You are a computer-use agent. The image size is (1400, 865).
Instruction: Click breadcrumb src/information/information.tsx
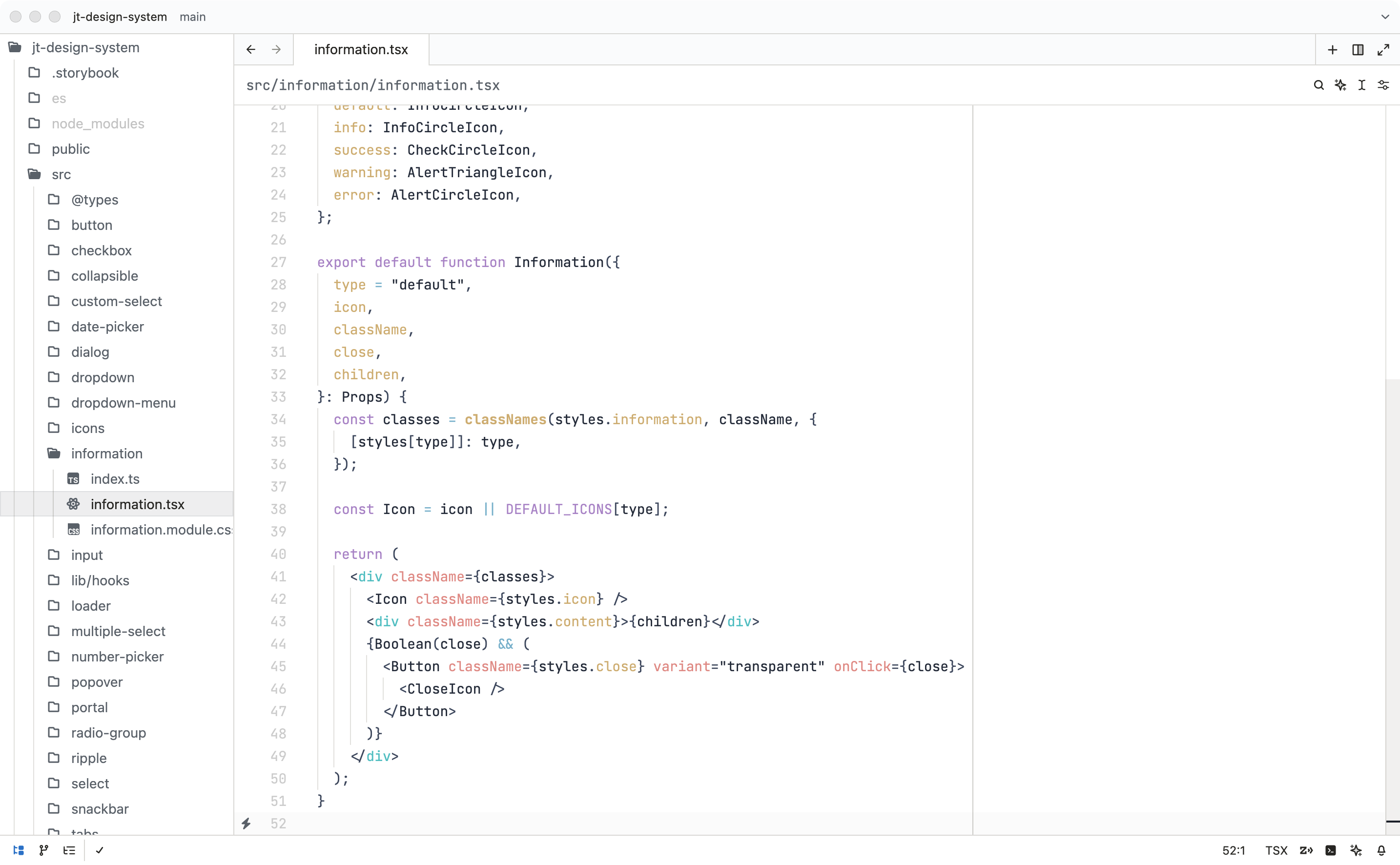[x=372, y=85]
